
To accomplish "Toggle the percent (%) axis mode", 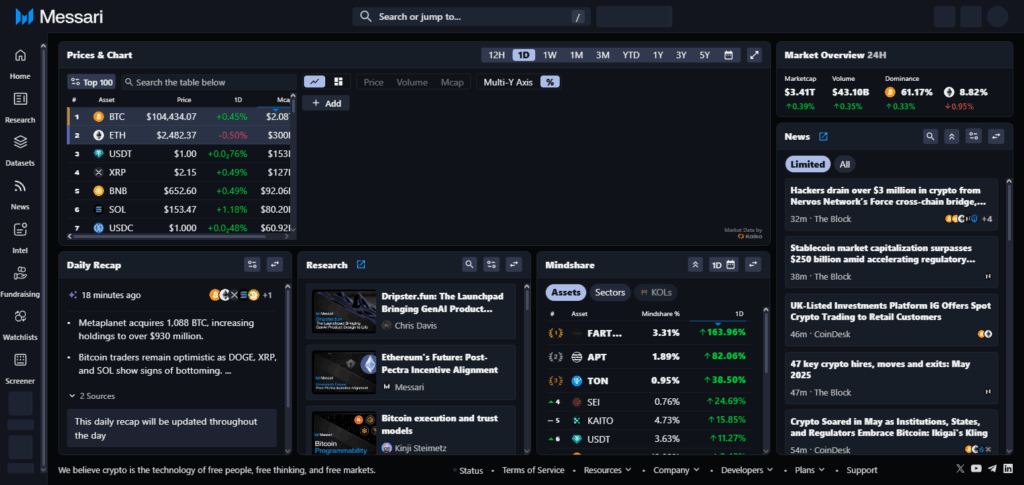I will [x=549, y=82].
